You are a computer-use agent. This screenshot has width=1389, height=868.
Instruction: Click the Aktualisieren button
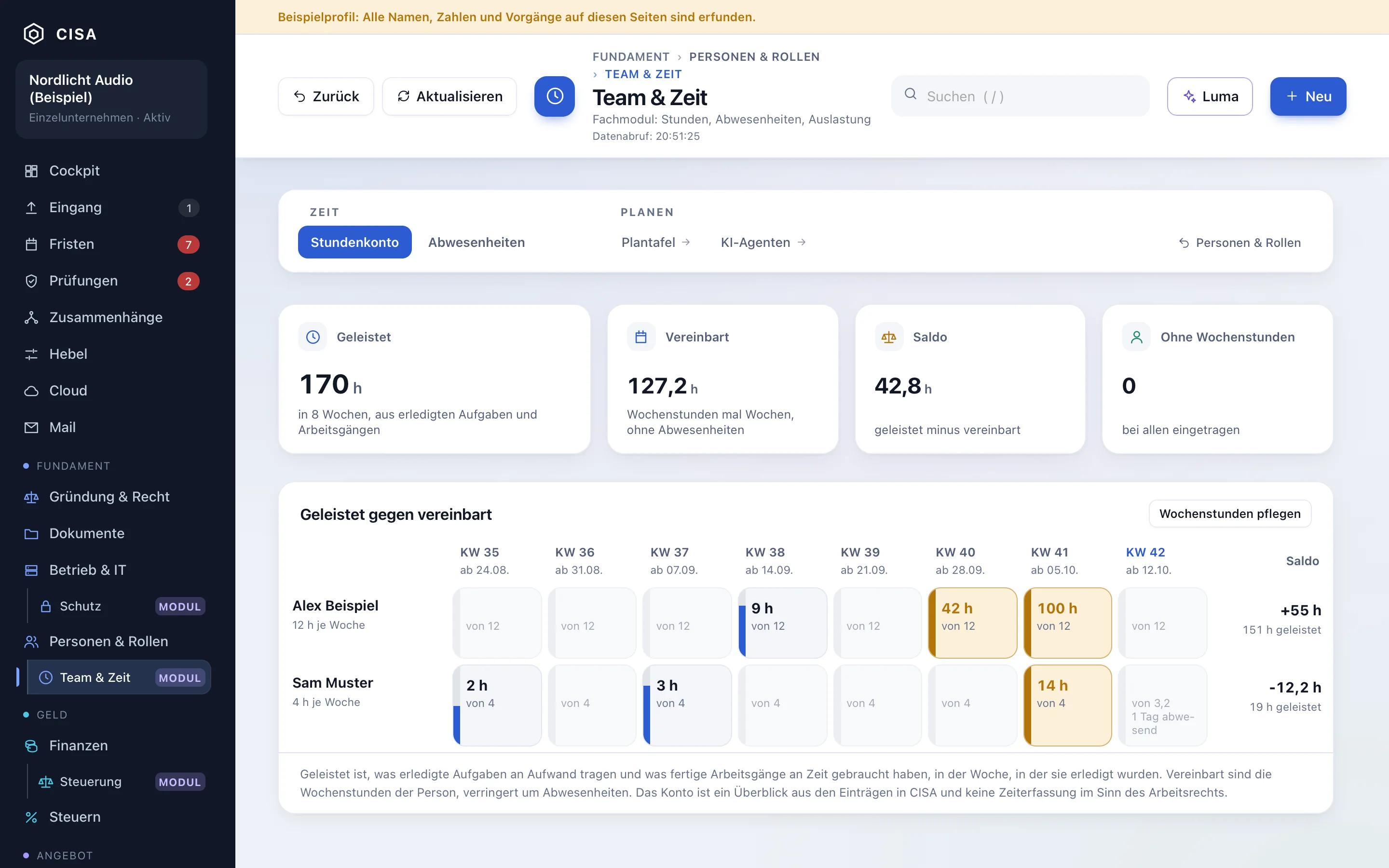449,96
